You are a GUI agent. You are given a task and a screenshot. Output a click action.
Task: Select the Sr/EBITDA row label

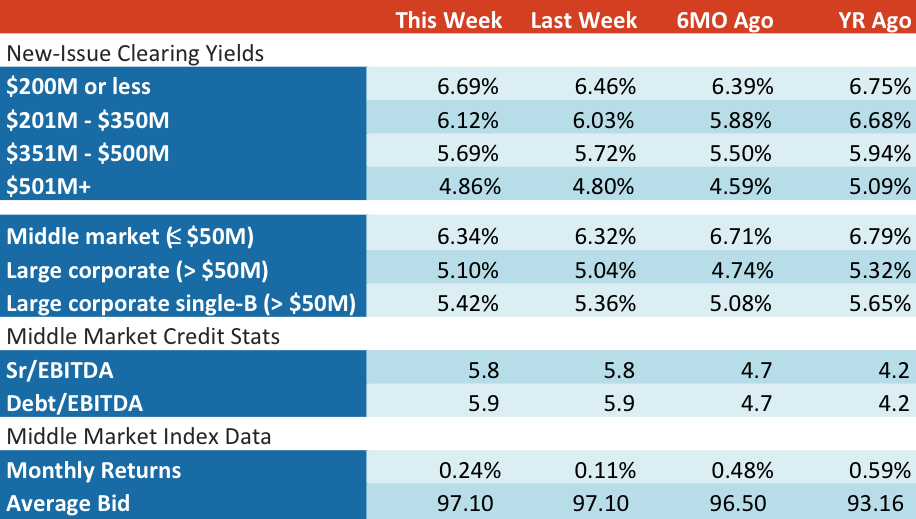coord(60,371)
